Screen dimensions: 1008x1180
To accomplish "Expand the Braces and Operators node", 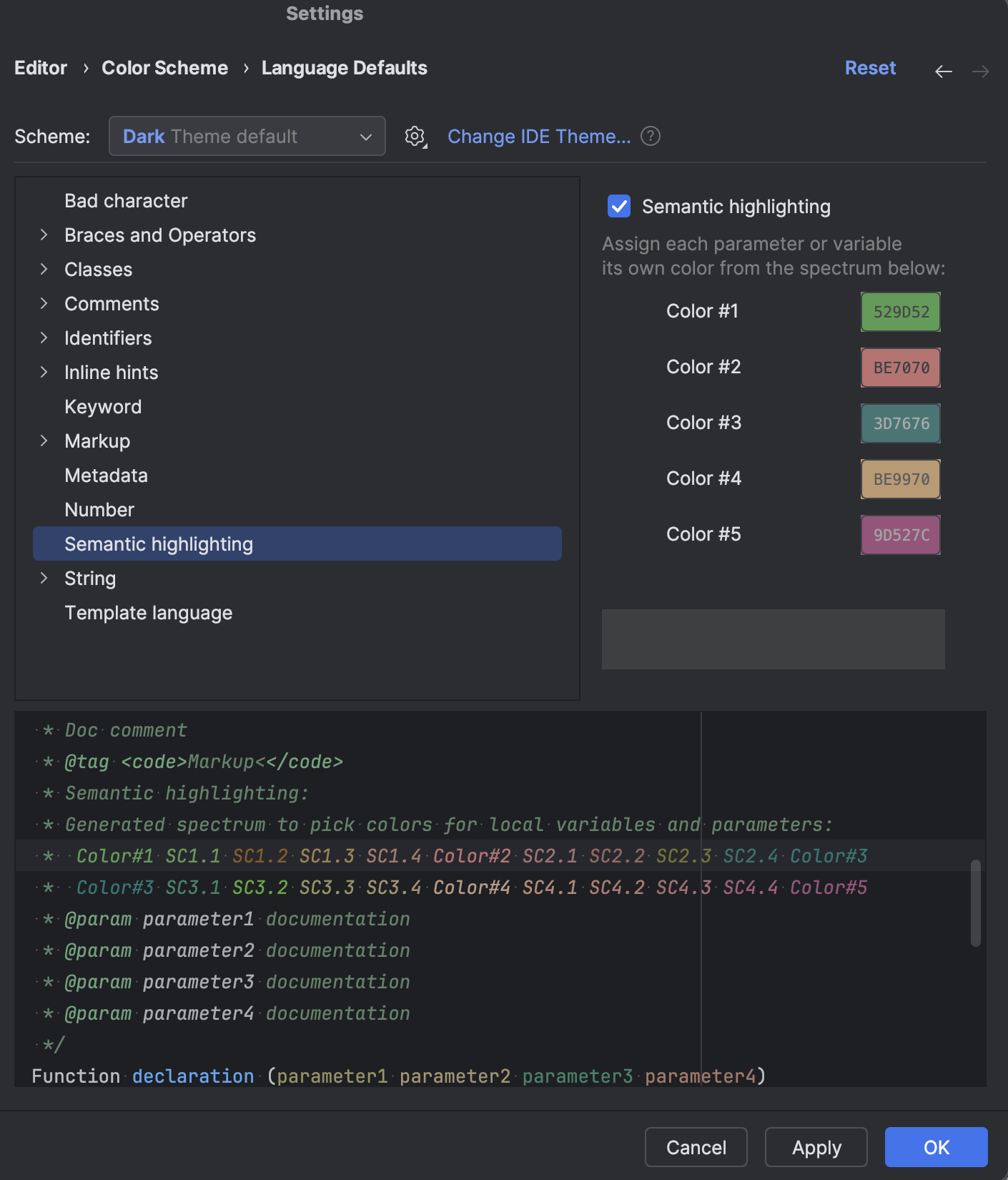I will pyautogui.click(x=44, y=235).
